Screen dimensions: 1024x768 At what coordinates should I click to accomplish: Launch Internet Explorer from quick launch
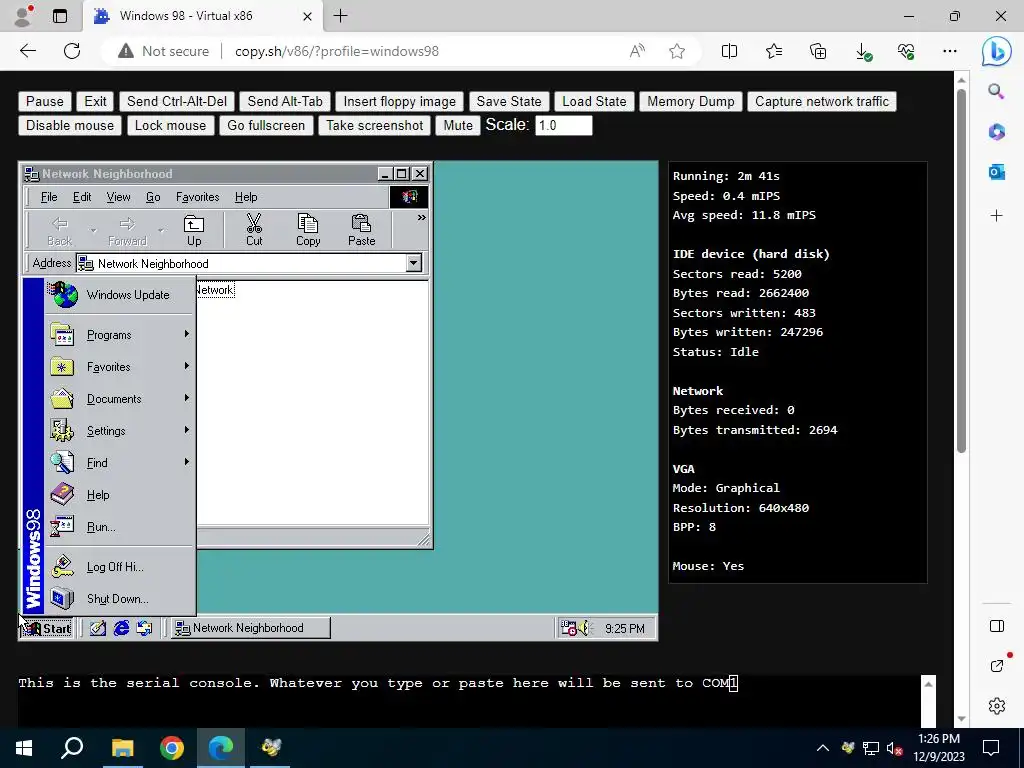121,628
